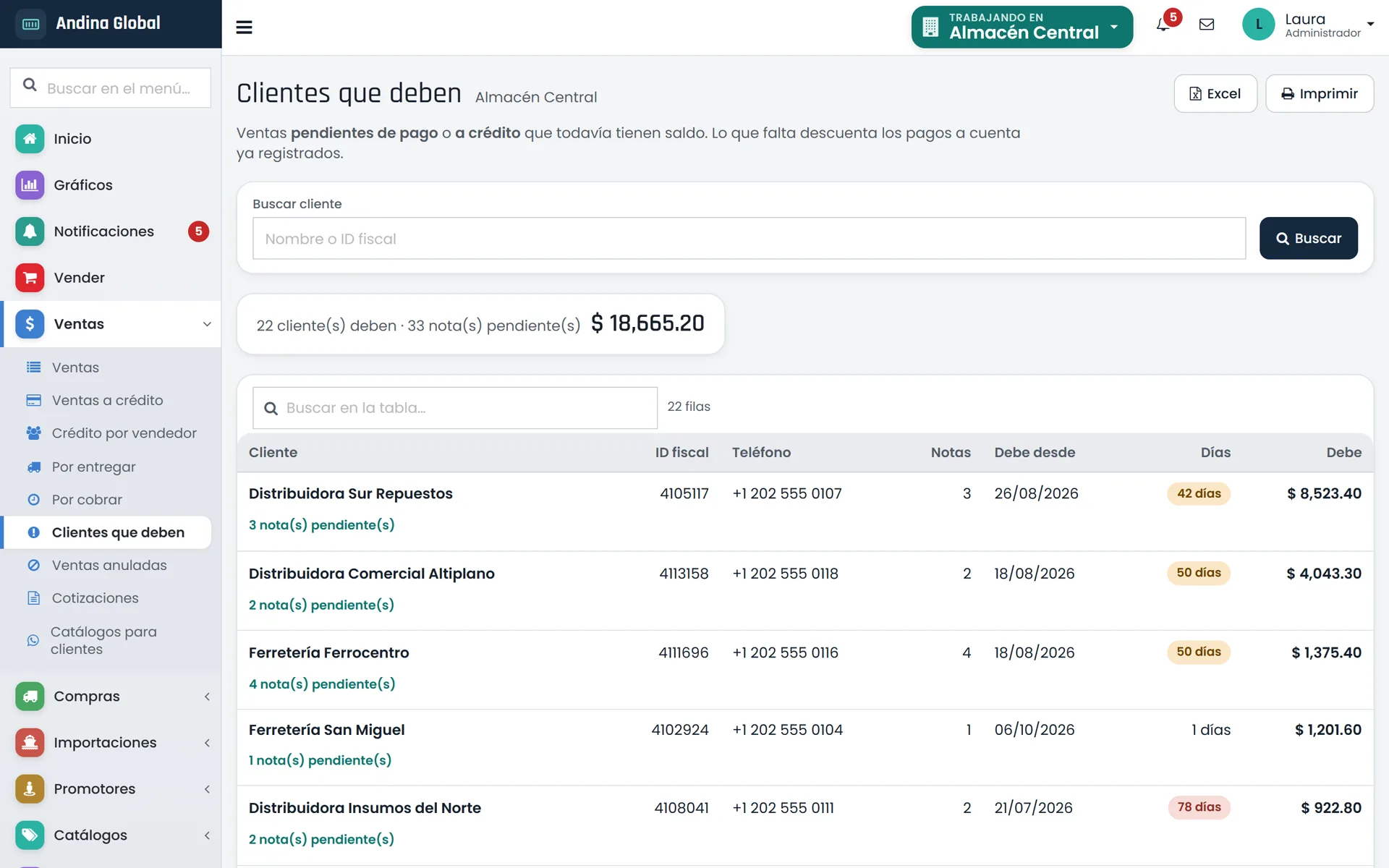This screenshot has width=1389, height=868.
Task: Click the 78 días badge
Action: (1199, 807)
